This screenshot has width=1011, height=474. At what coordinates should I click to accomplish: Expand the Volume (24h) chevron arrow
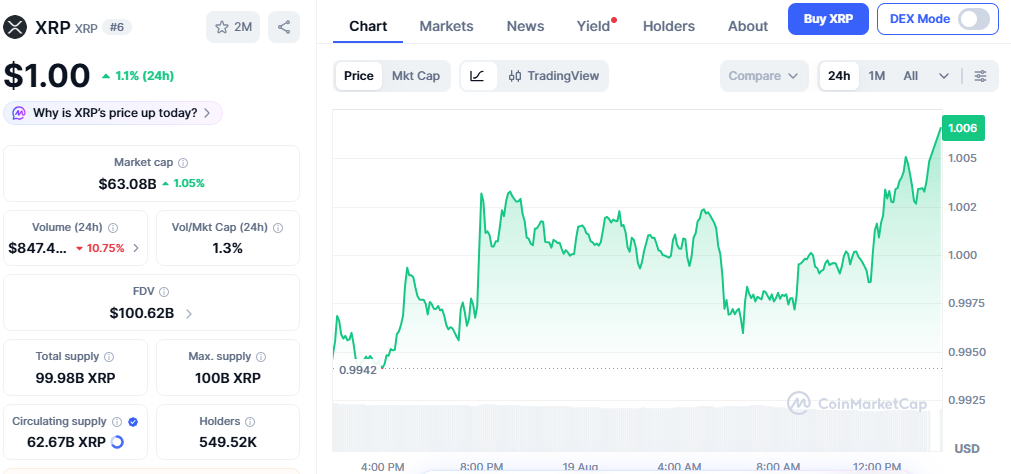point(136,248)
